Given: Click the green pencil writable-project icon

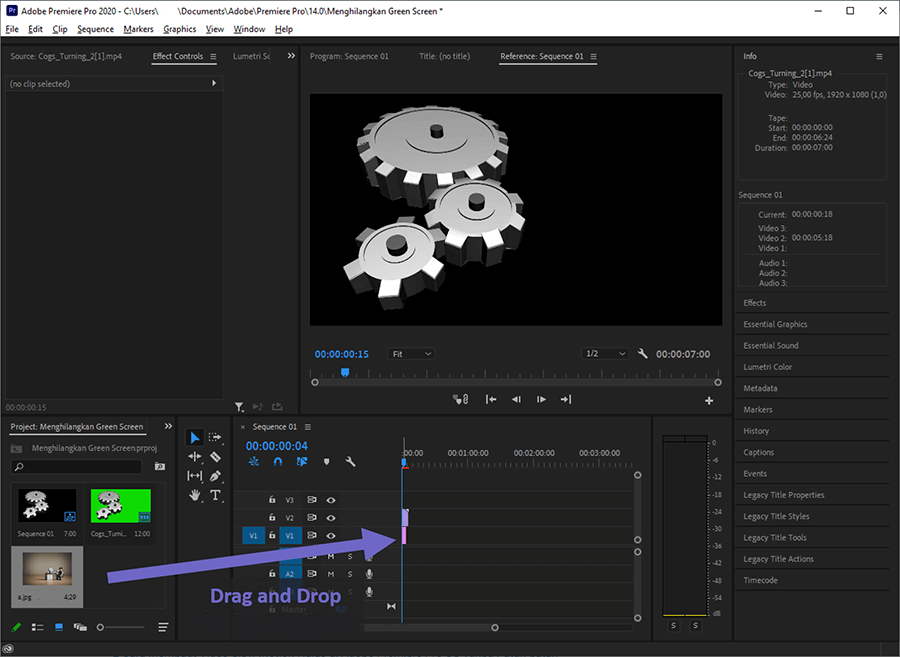Looking at the screenshot, I should (x=16, y=627).
